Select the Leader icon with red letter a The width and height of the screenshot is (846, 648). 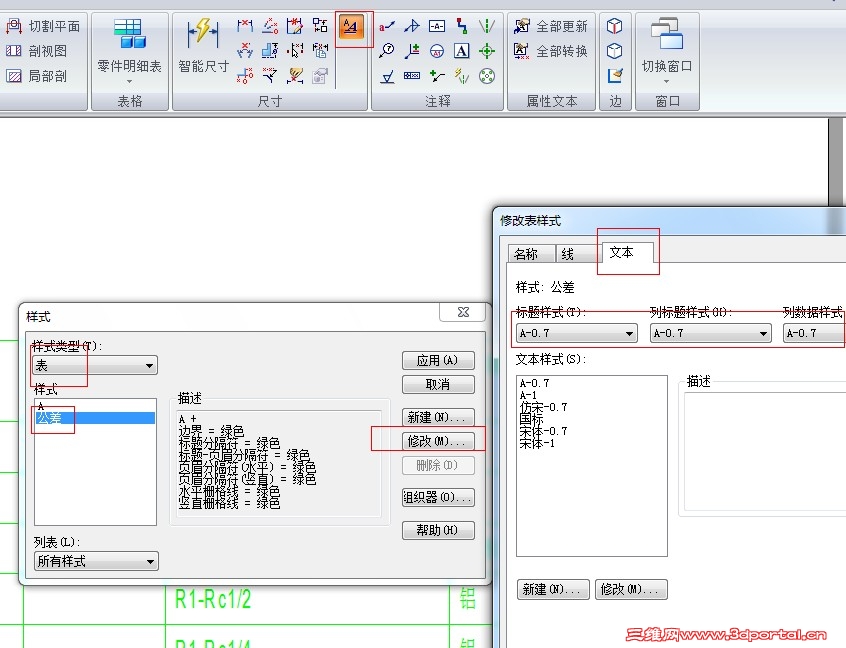386,26
